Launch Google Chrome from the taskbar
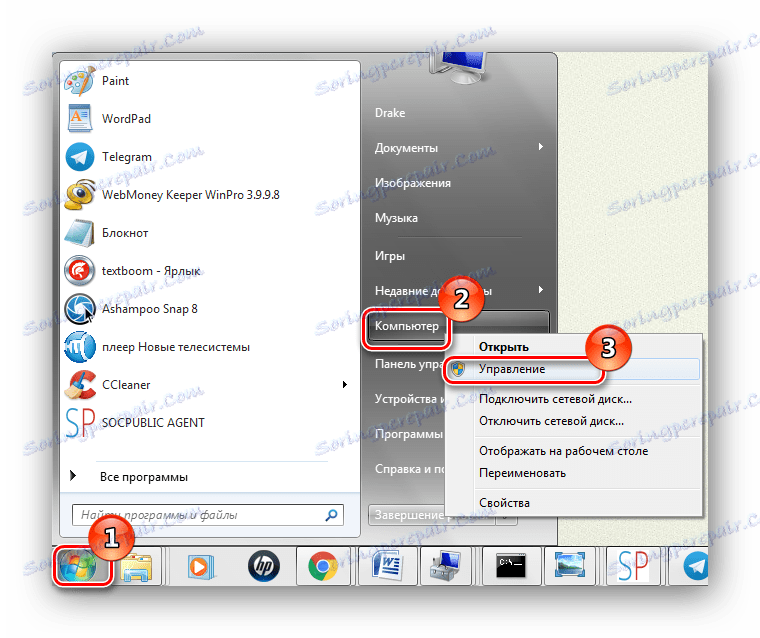Screen dimensions: 760x638 (x=323, y=566)
